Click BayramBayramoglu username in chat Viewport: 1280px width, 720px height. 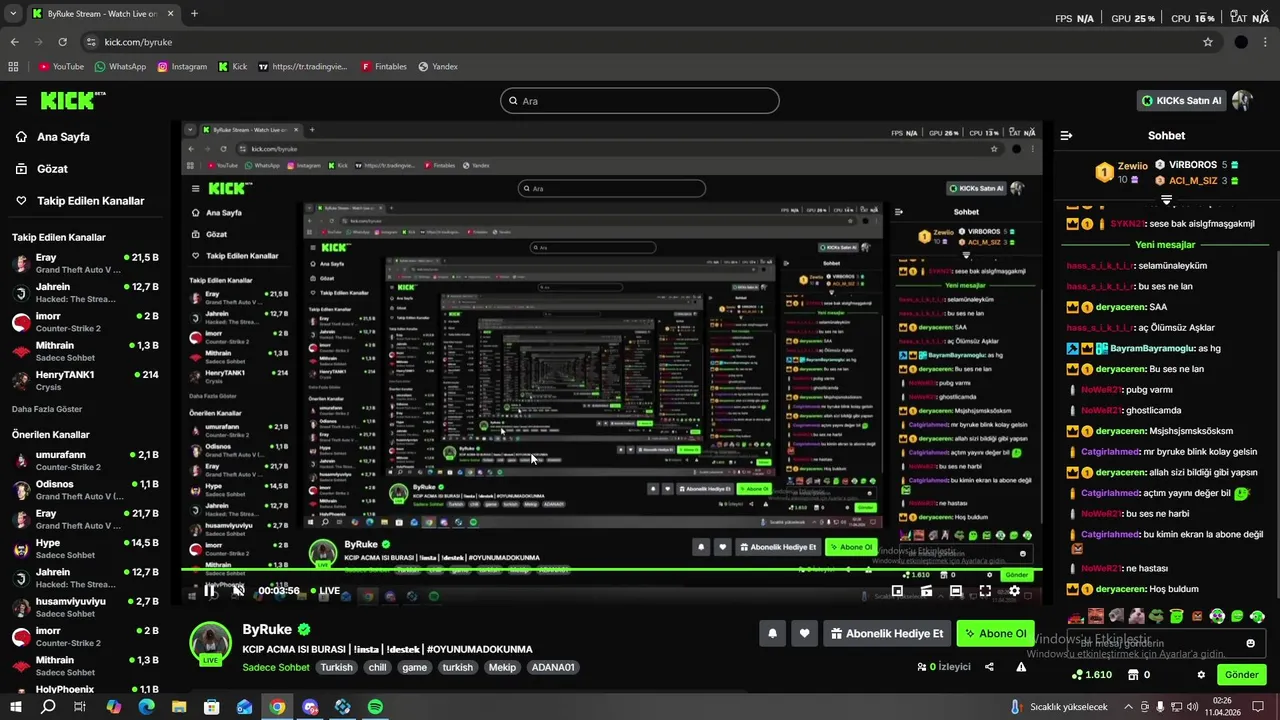[1152, 348]
